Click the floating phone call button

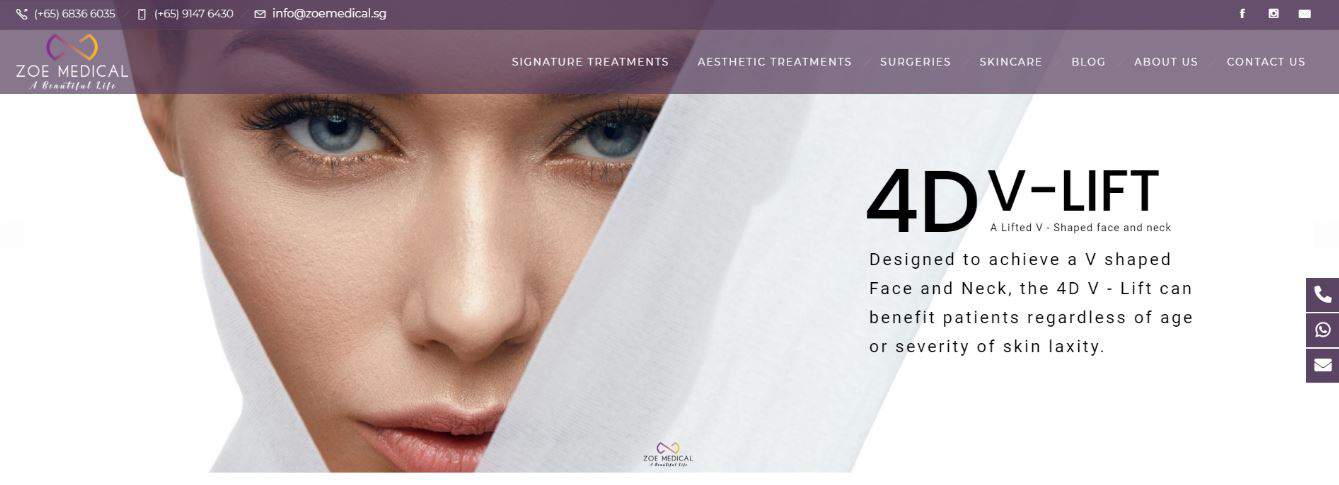pos(1322,295)
